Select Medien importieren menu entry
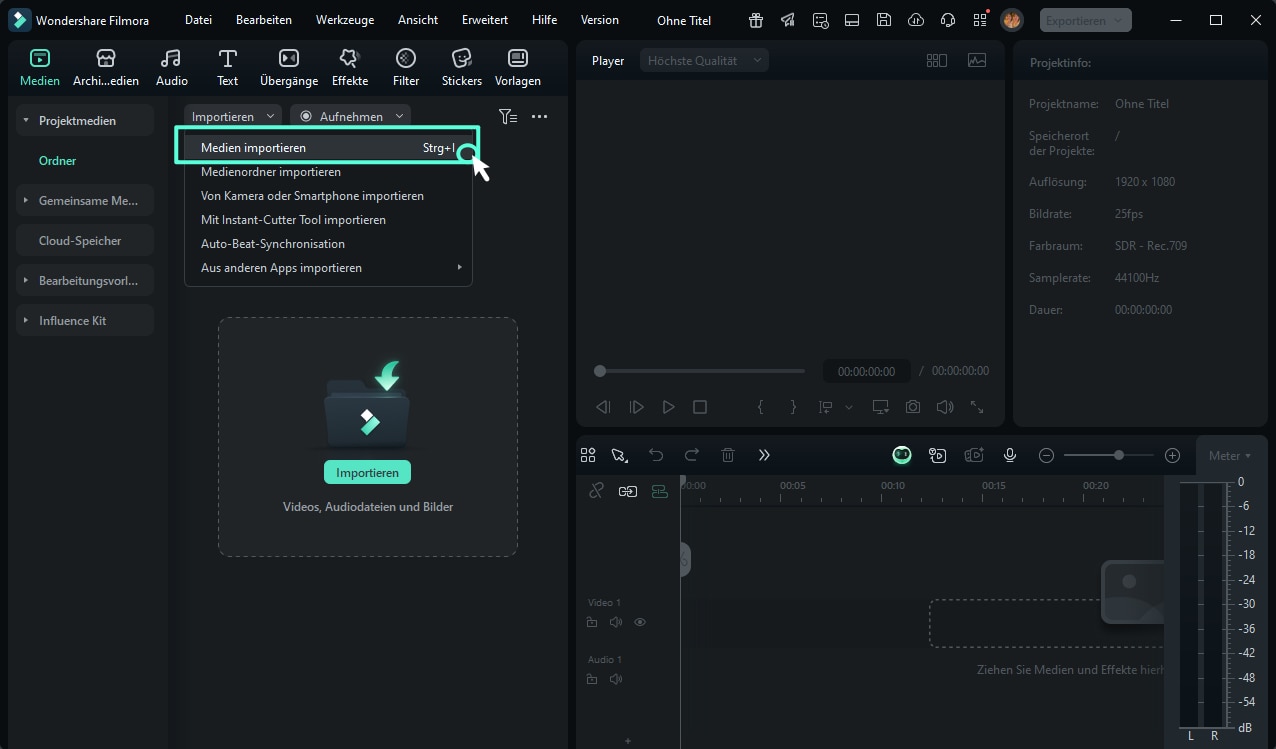This screenshot has height=749, width=1276. pyautogui.click(x=328, y=148)
